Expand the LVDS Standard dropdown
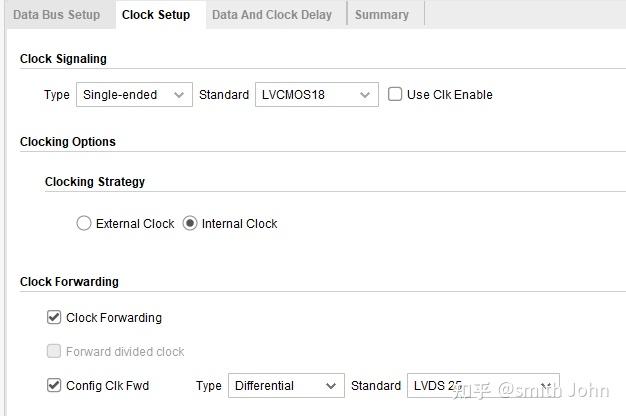This screenshot has width=626, height=416. [483, 386]
